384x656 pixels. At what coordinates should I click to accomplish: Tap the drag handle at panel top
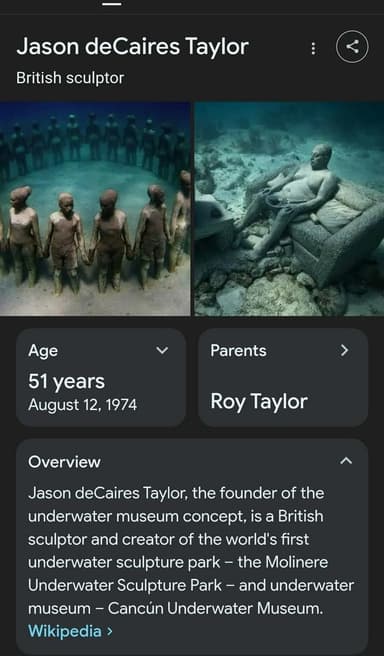coord(112,4)
